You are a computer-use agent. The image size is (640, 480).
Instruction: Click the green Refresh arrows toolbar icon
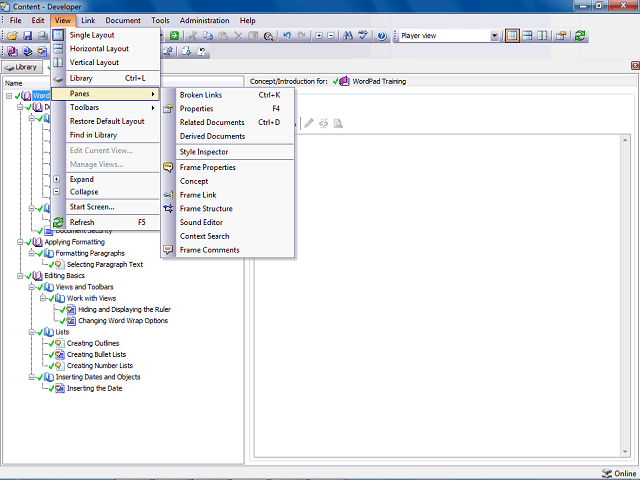pyautogui.click(x=580, y=36)
